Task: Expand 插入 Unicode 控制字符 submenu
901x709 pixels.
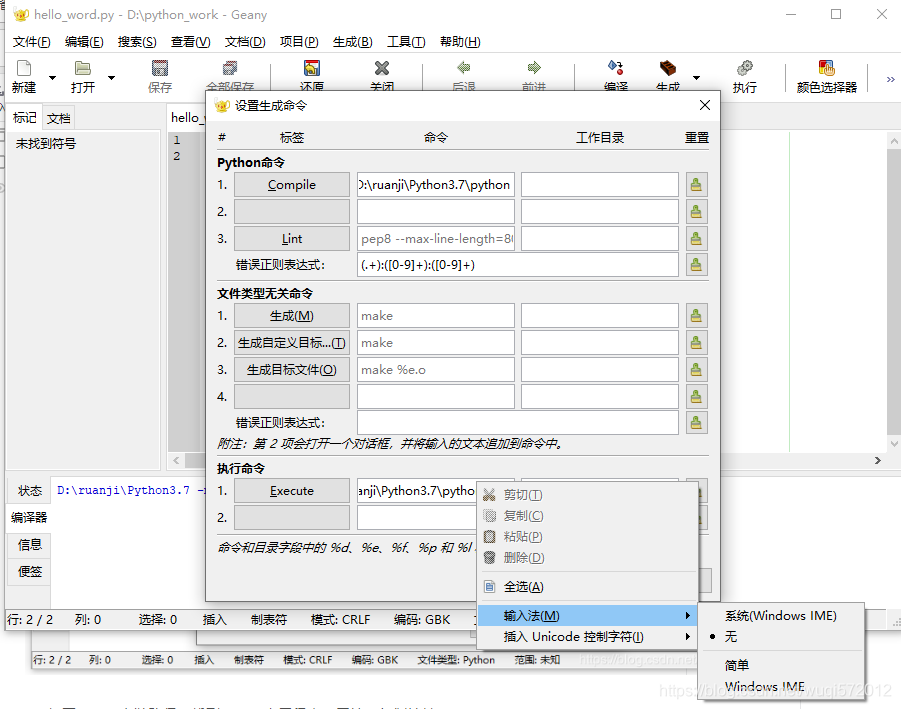Action: pyautogui.click(x=588, y=637)
